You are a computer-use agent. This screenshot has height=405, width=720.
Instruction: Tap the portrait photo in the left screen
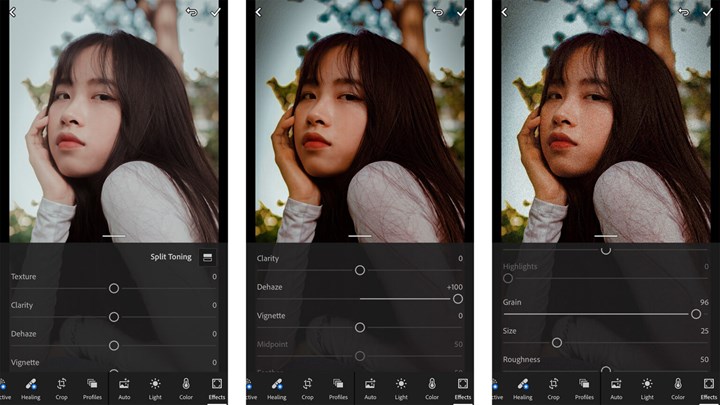[x=114, y=121]
